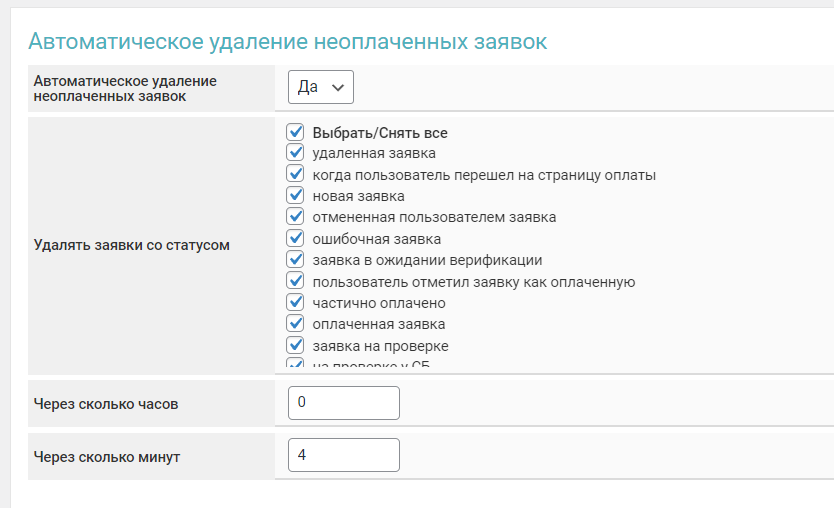Click the bold 'Автоматическое удаление неоплаченных заявок' row label
This screenshot has height=508, width=834.
(125, 88)
